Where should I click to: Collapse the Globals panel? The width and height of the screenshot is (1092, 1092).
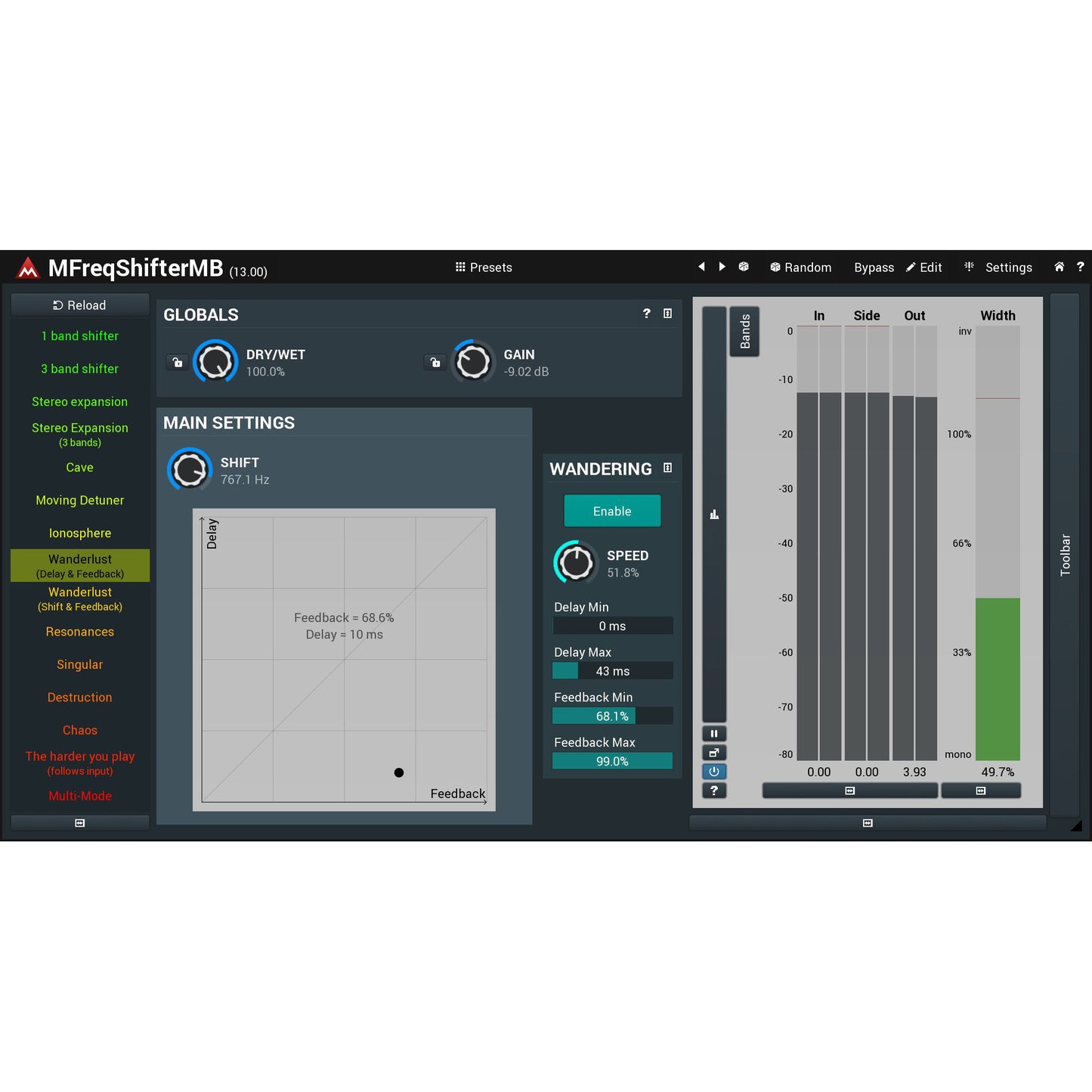pos(666,313)
